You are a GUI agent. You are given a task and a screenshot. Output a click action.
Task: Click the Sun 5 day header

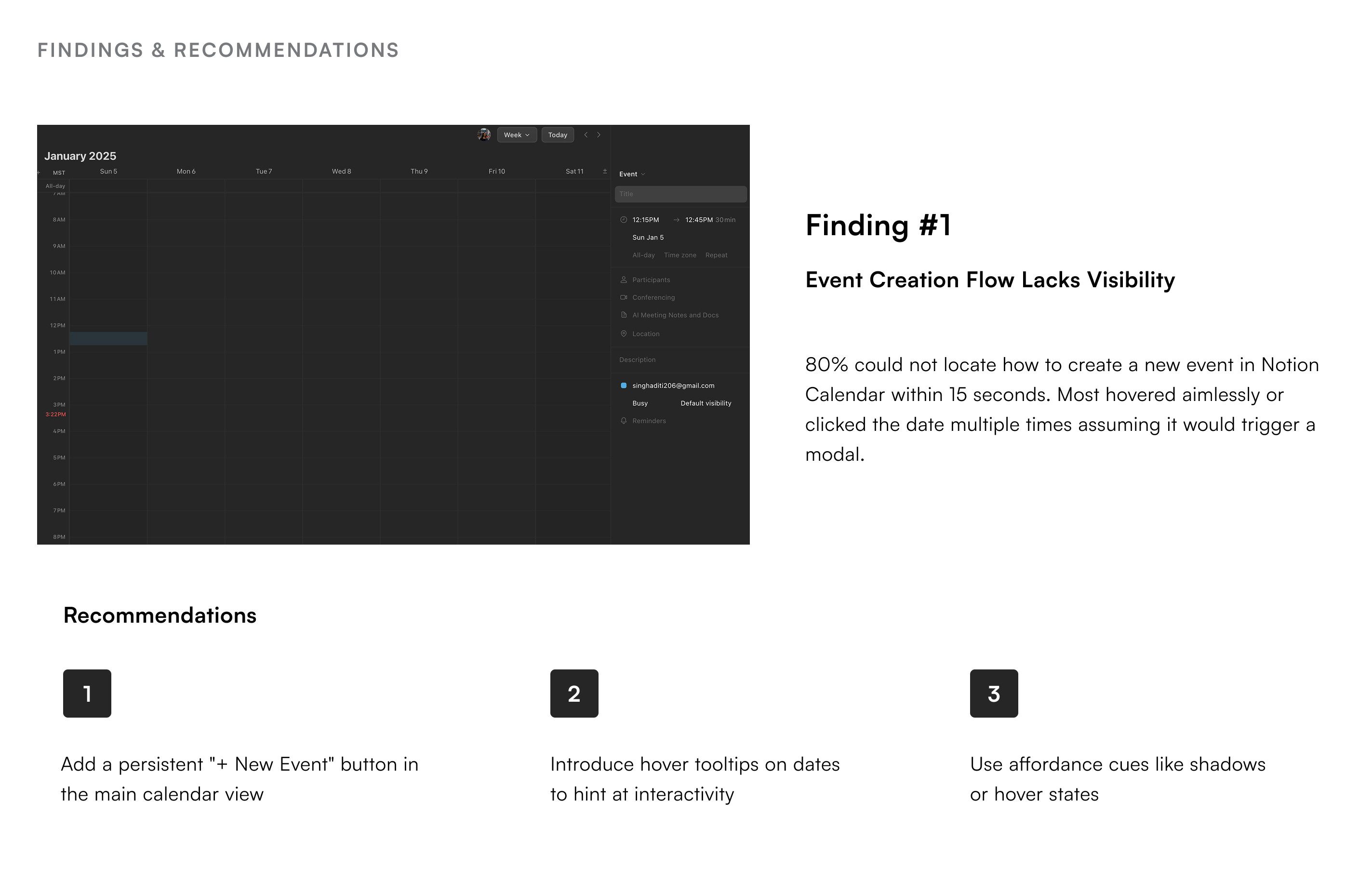pos(108,171)
